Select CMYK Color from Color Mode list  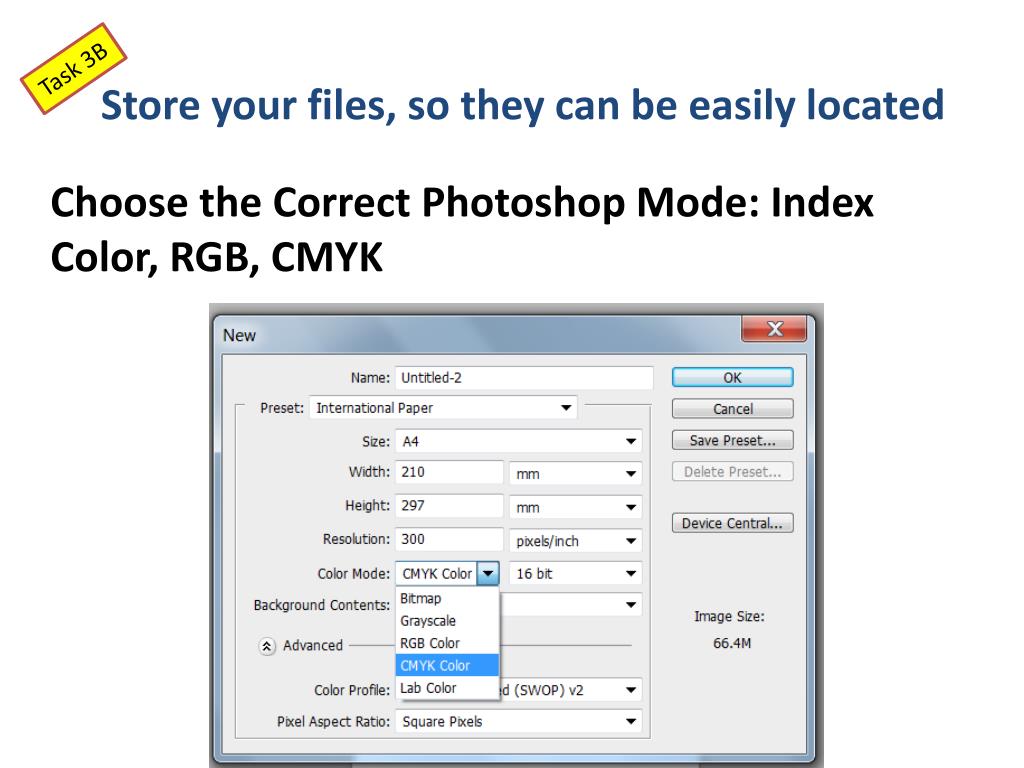[x=447, y=665]
